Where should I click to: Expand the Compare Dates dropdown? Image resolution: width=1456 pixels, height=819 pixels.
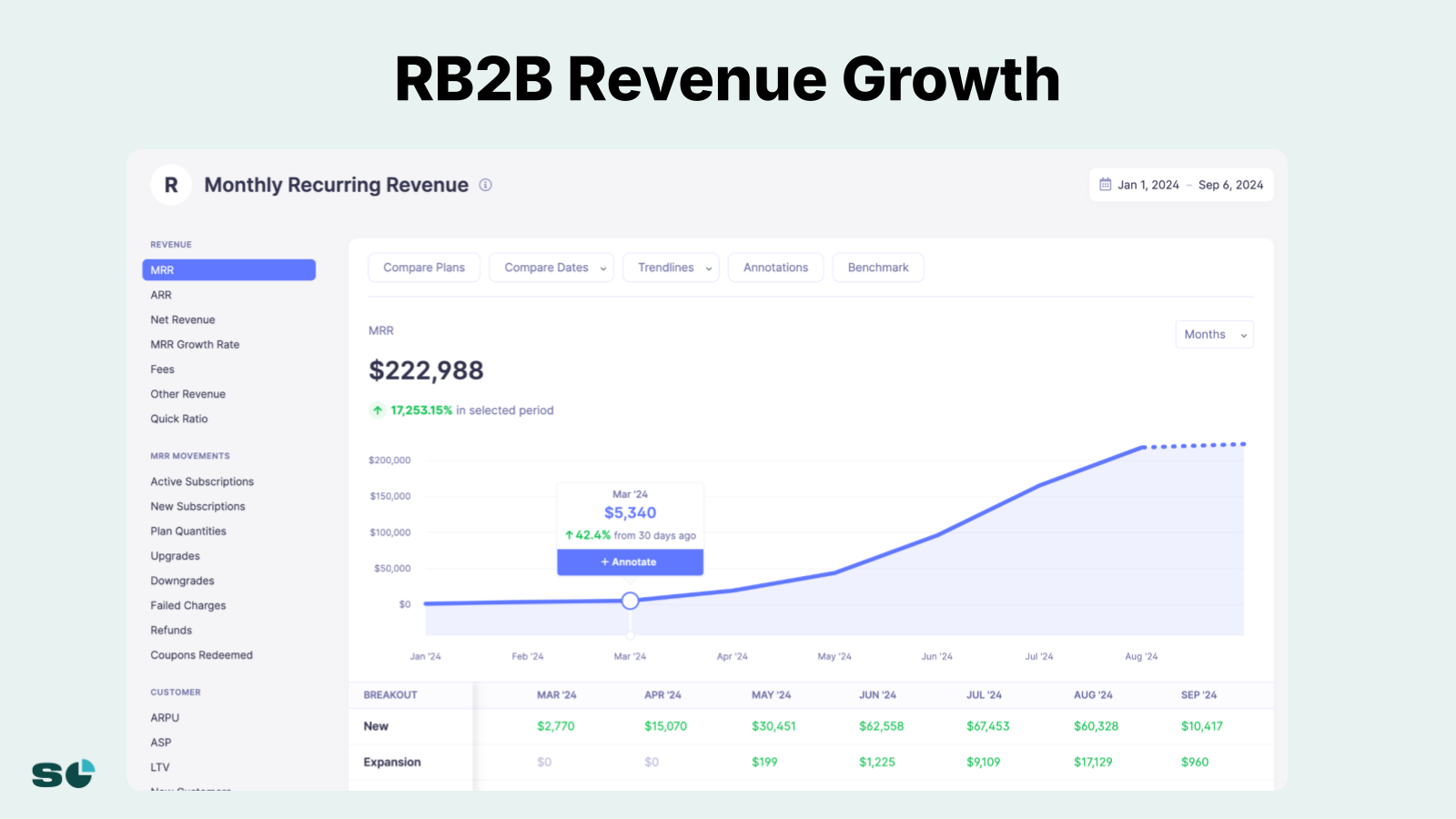tap(551, 268)
